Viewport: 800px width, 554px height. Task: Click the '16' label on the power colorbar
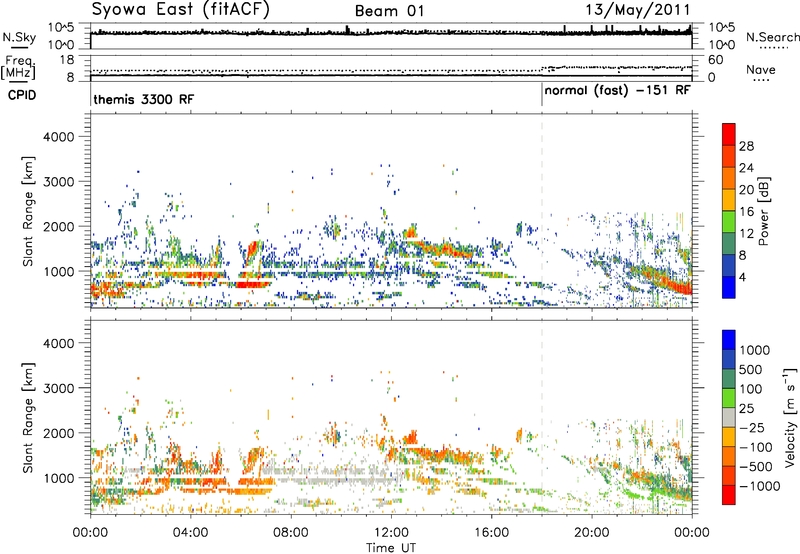pyautogui.click(x=746, y=212)
